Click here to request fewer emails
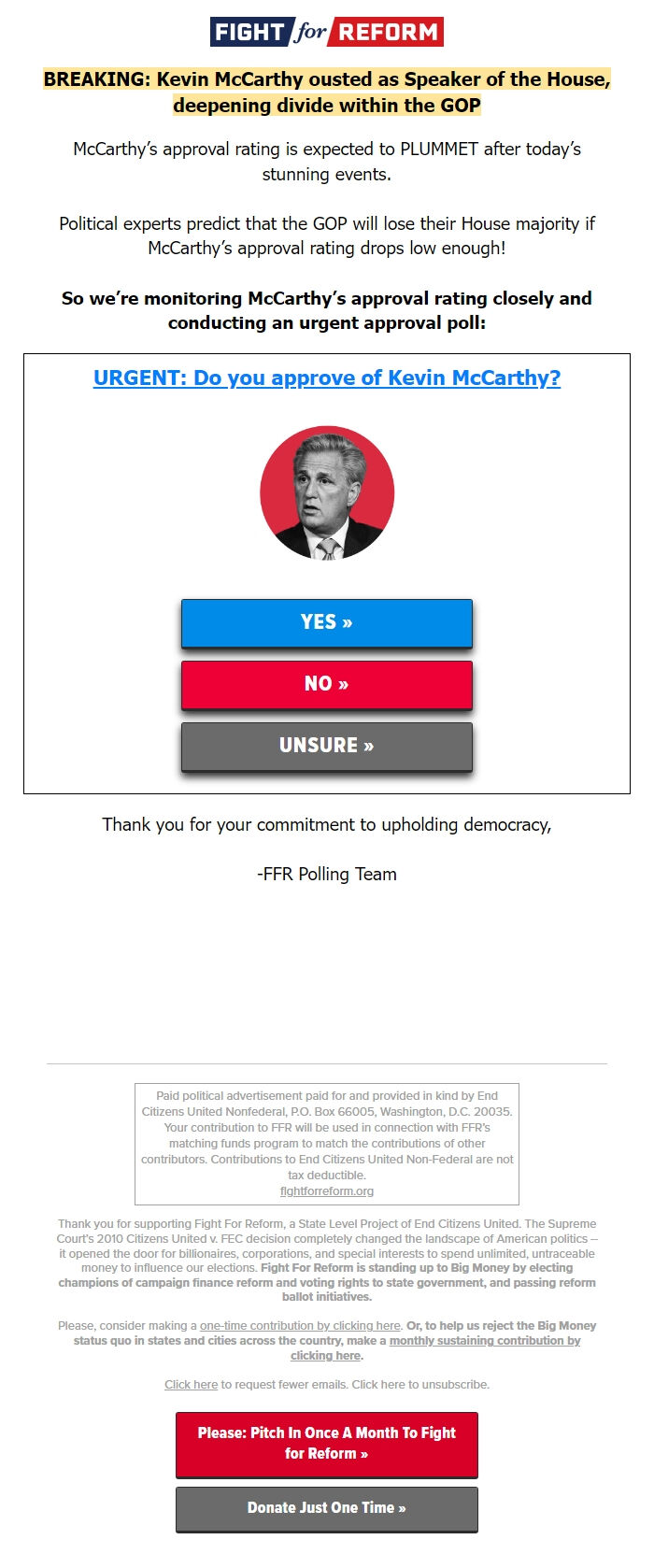Image resolution: width=654 pixels, height=1568 pixels. click(191, 1384)
